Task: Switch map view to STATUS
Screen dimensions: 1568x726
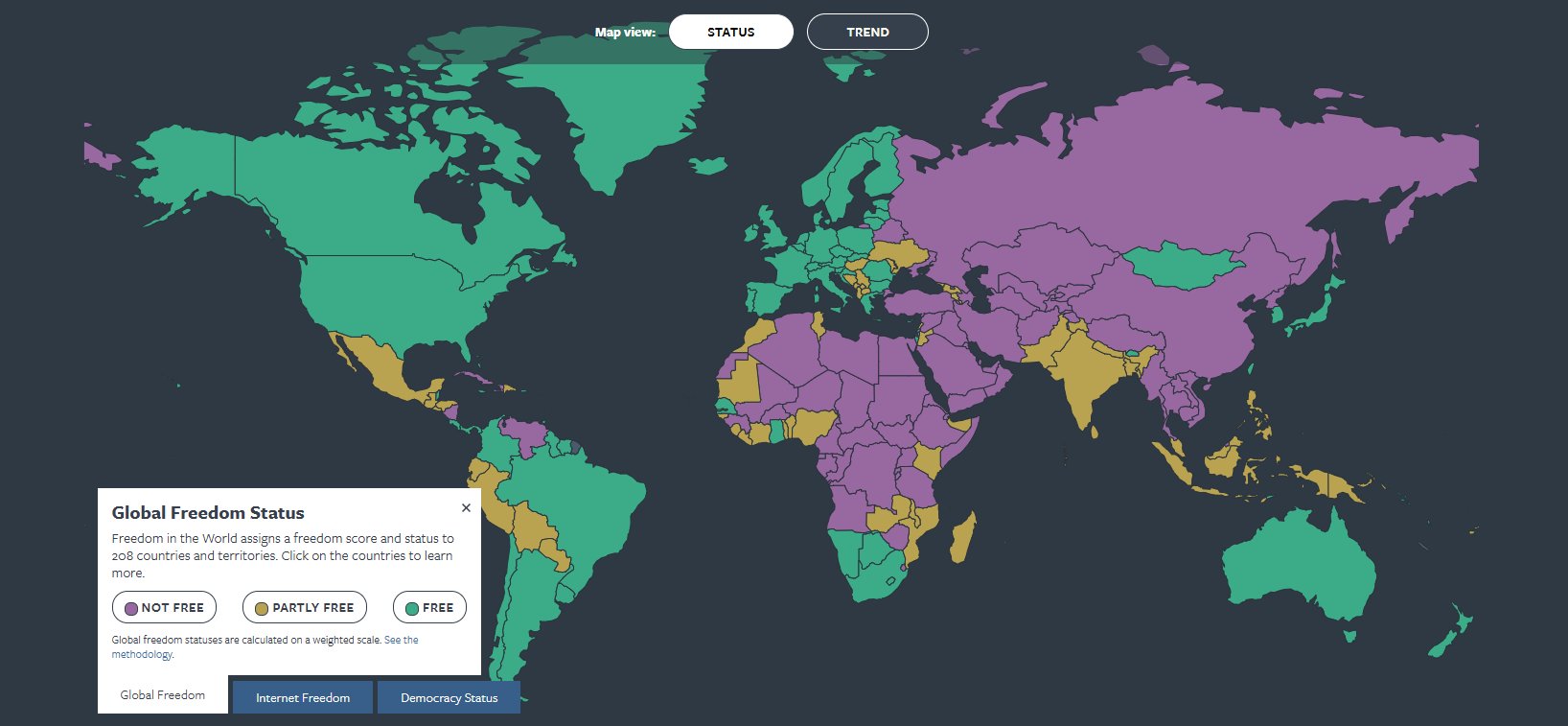Action: click(730, 32)
